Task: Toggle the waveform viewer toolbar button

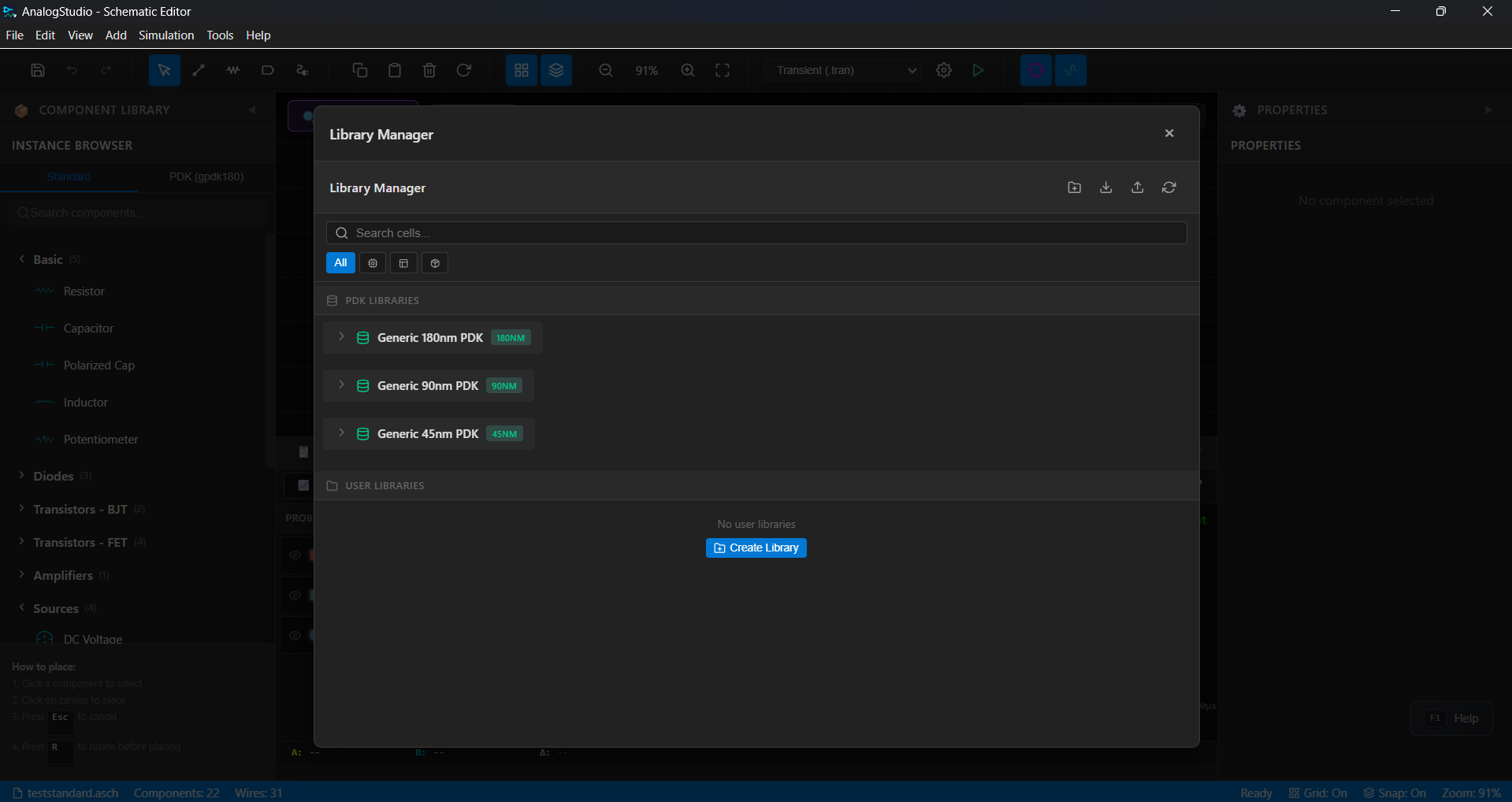Action: click(1071, 70)
